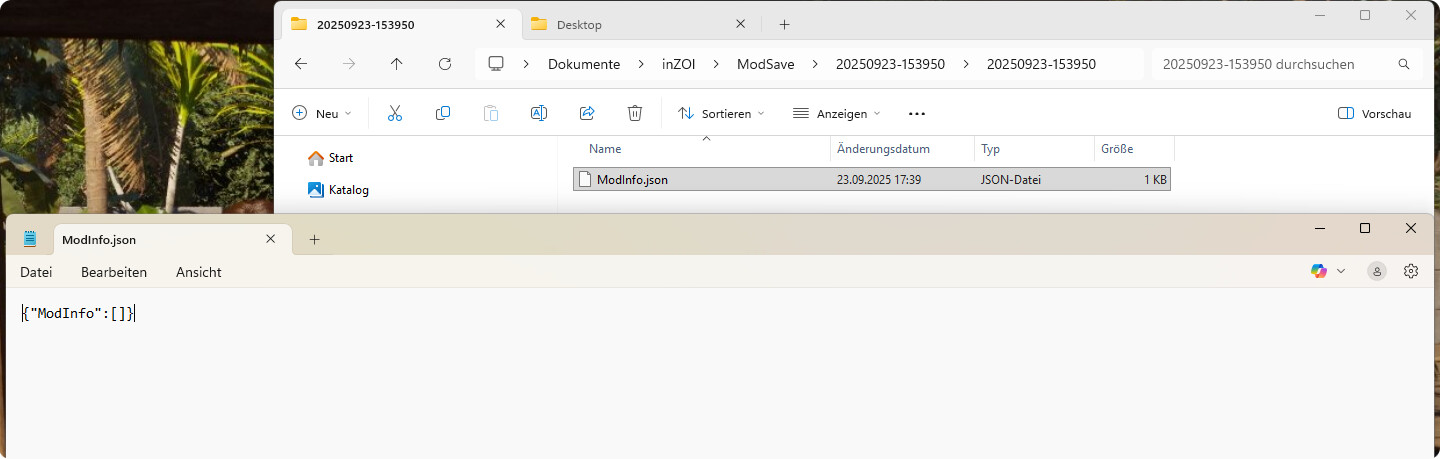
Task: Go up one folder level in Explorer
Action: coord(397,64)
